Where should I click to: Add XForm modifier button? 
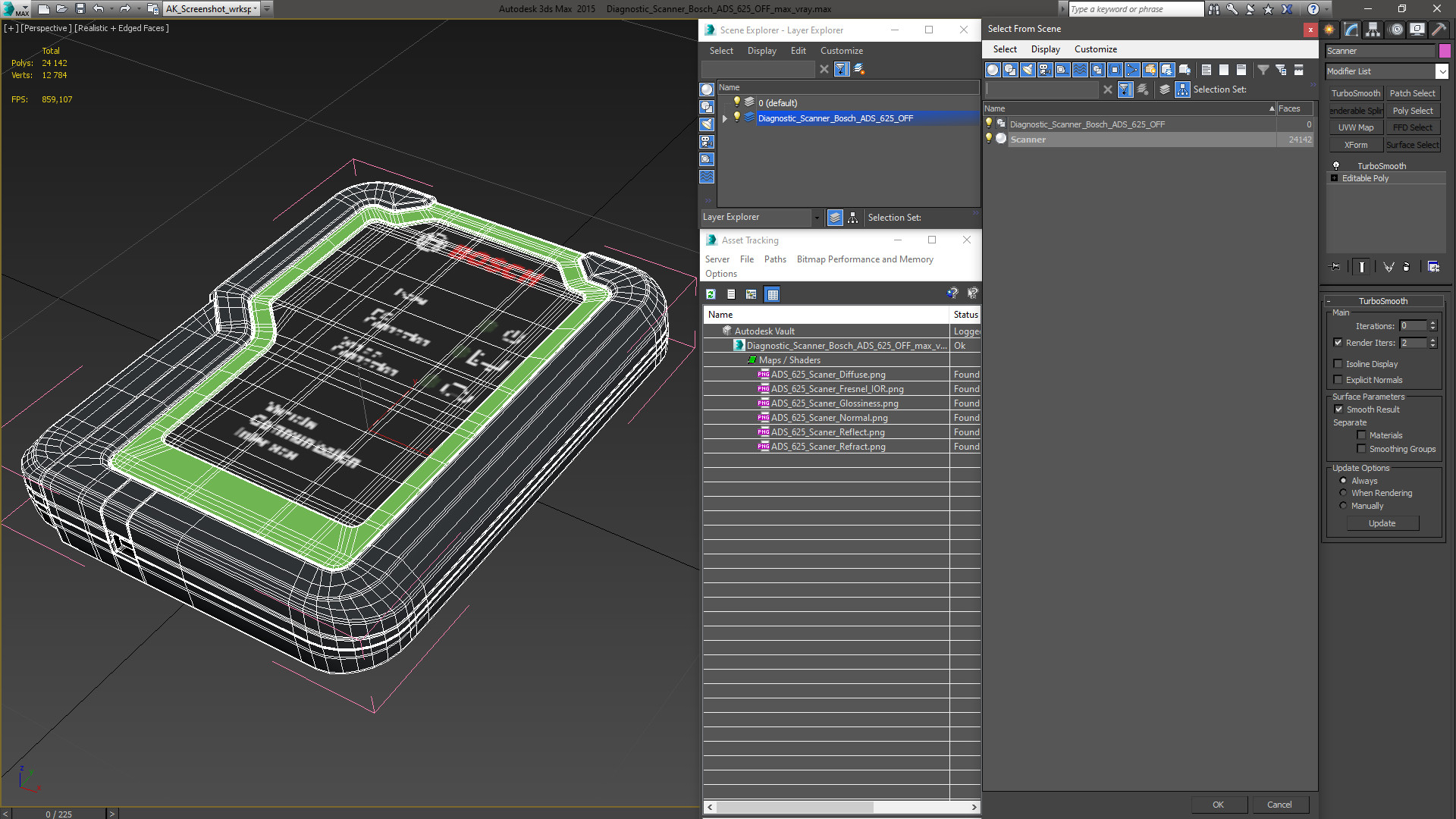coord(1355,145)
